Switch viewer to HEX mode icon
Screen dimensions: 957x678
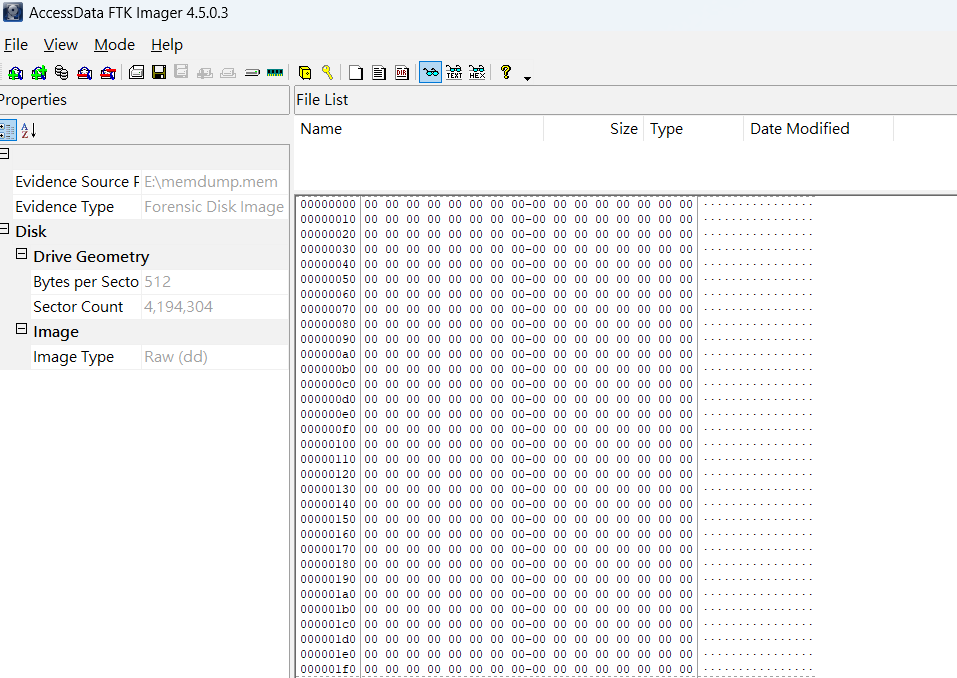pyautogui.click(x=477, y=73)
